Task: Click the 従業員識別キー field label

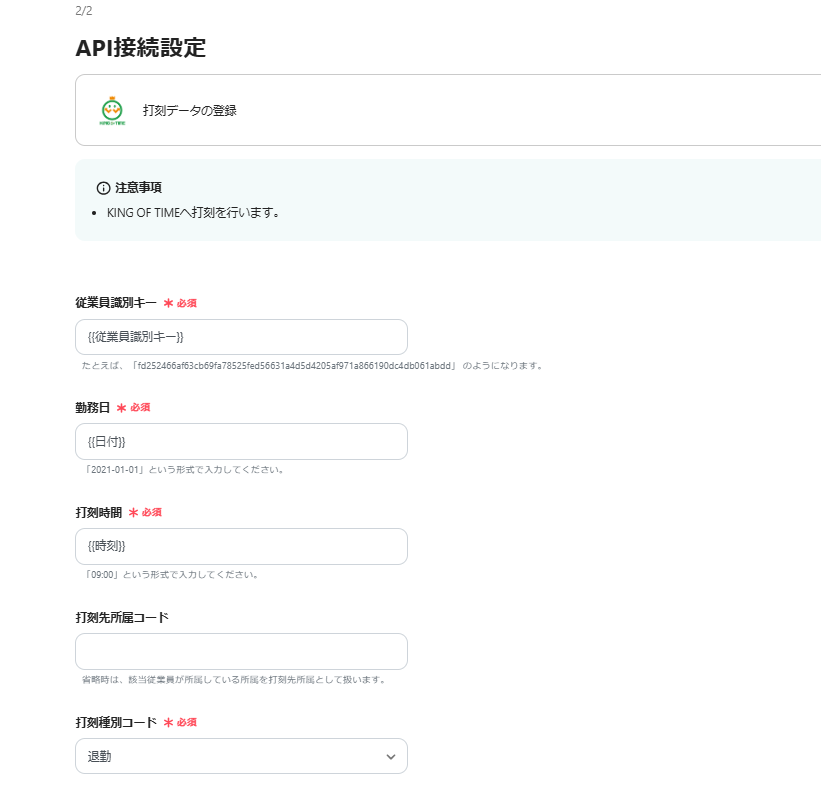Action: (116, 303)
